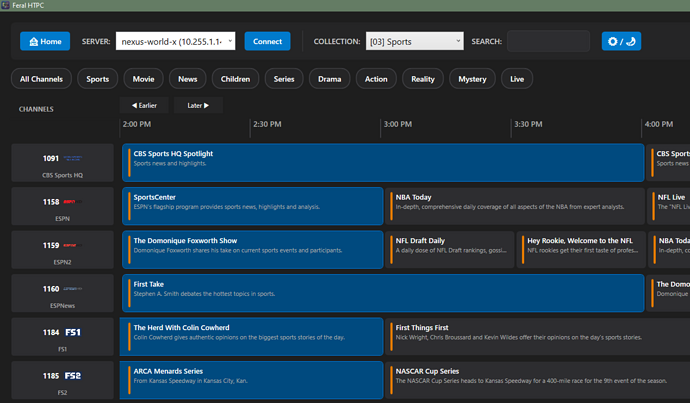Select the Action category filter
The height and width of the screenshot is (403, 690).
click(376, 79)
